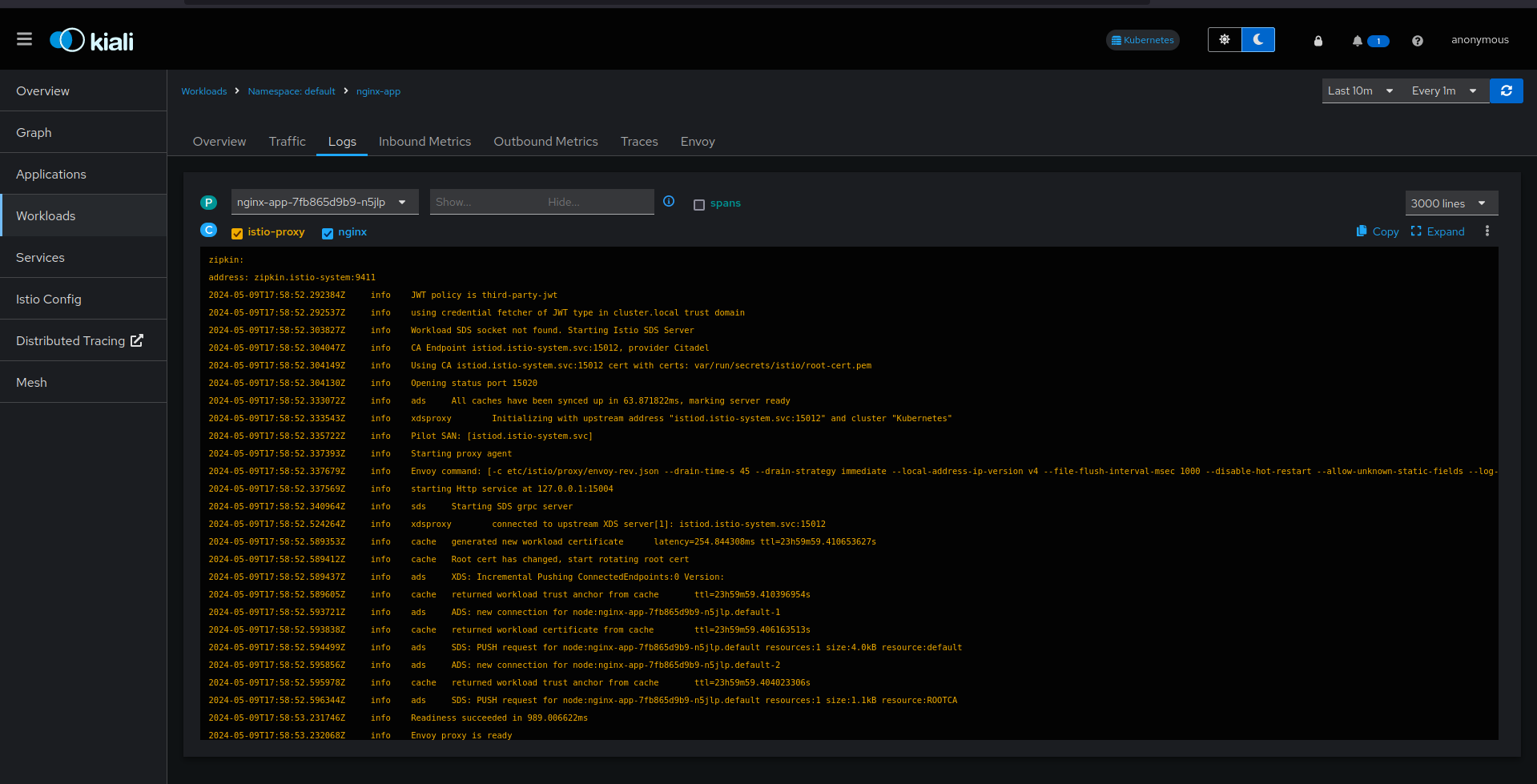Enable the spans checkbox

point(699,205)
